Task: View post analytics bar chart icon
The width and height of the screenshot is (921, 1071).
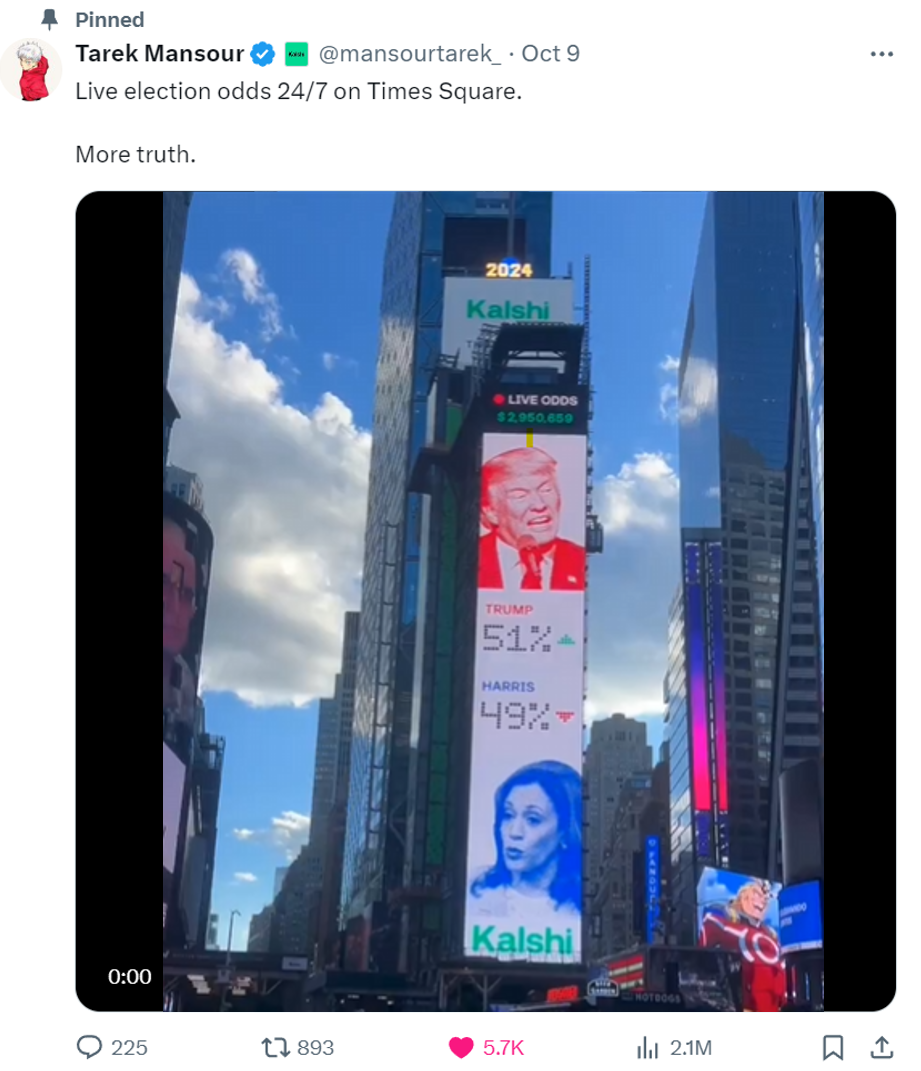Action: pos(647,1047)
